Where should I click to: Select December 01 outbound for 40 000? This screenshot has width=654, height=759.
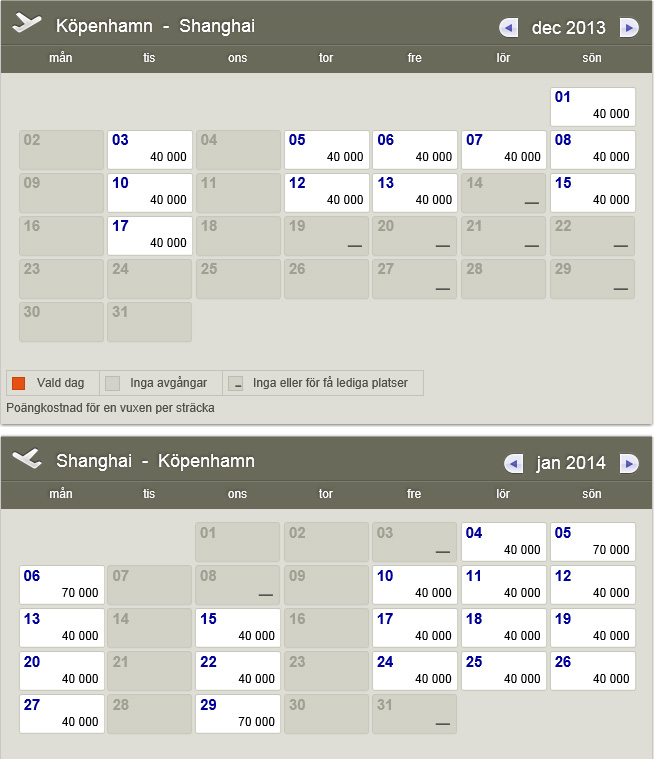point(592,107)
